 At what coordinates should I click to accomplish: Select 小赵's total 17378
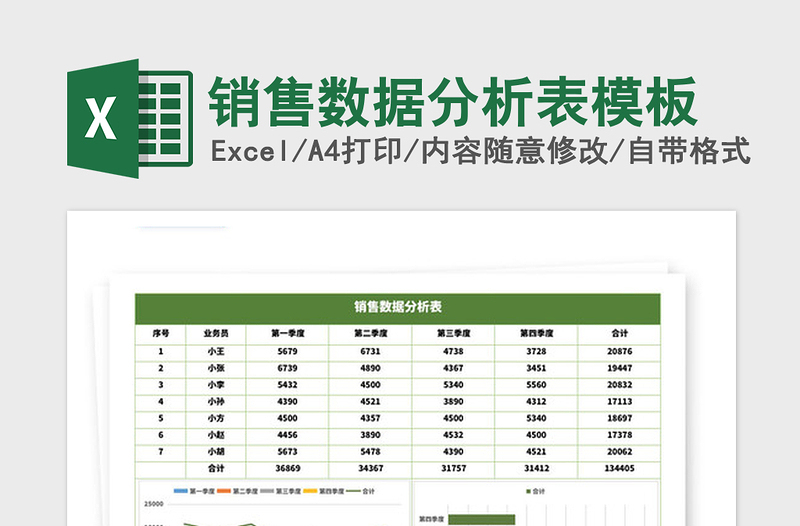[620, 435]
